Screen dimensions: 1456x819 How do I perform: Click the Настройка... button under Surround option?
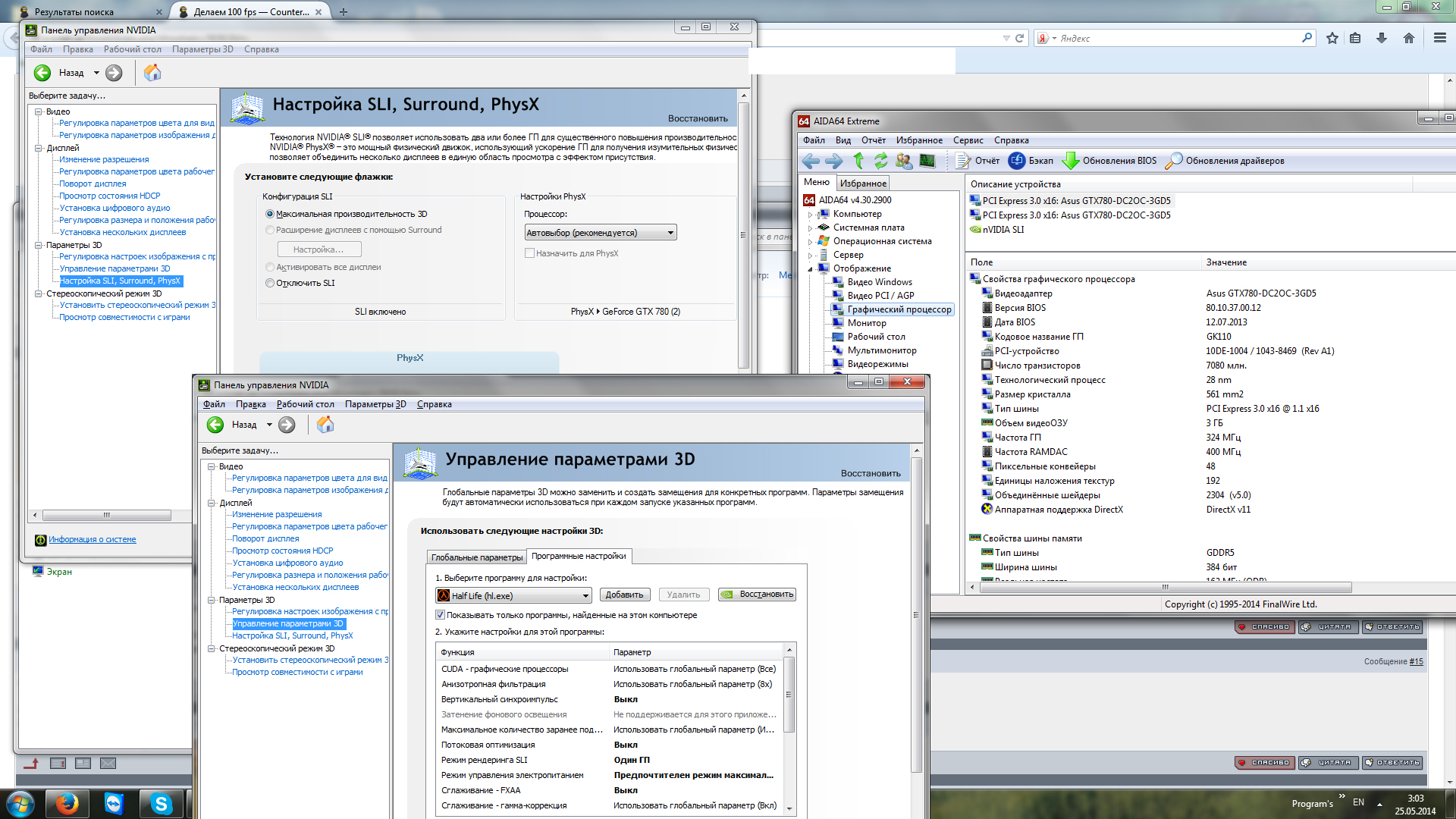pyautogui.click(x=318, y=249)
